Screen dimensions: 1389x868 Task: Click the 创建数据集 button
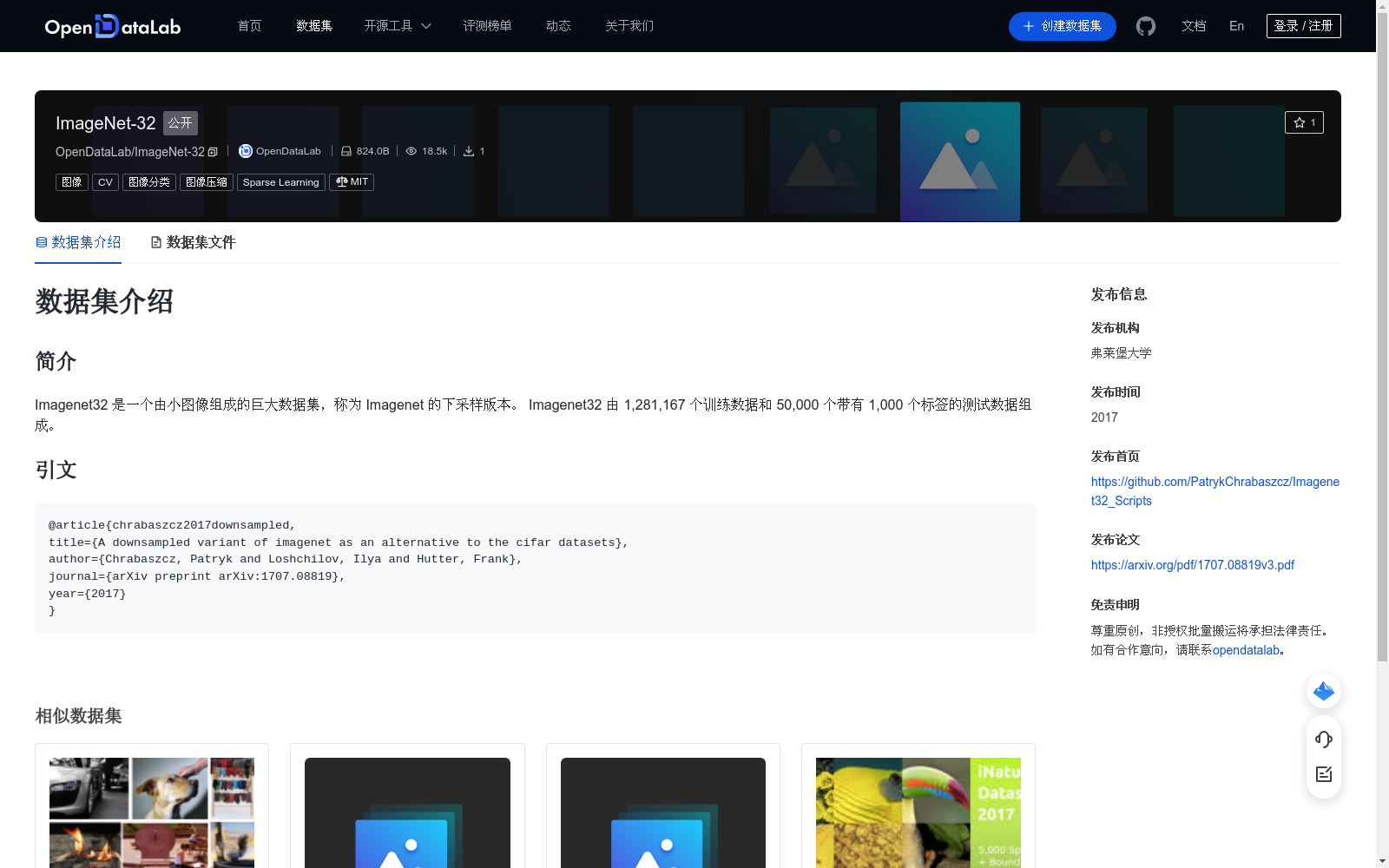click(1062, 26)
